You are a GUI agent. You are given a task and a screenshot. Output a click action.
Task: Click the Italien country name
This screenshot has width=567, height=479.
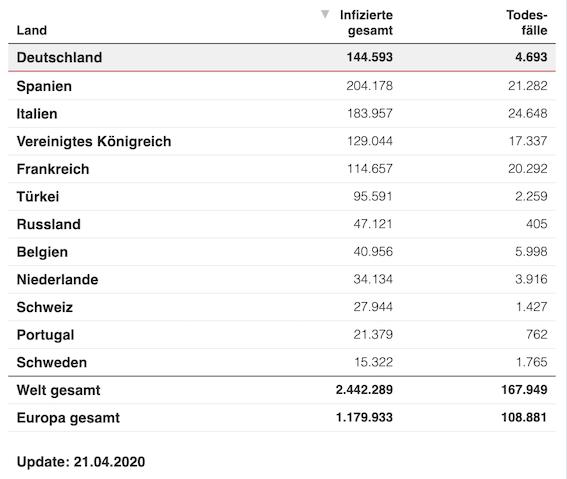37,114
